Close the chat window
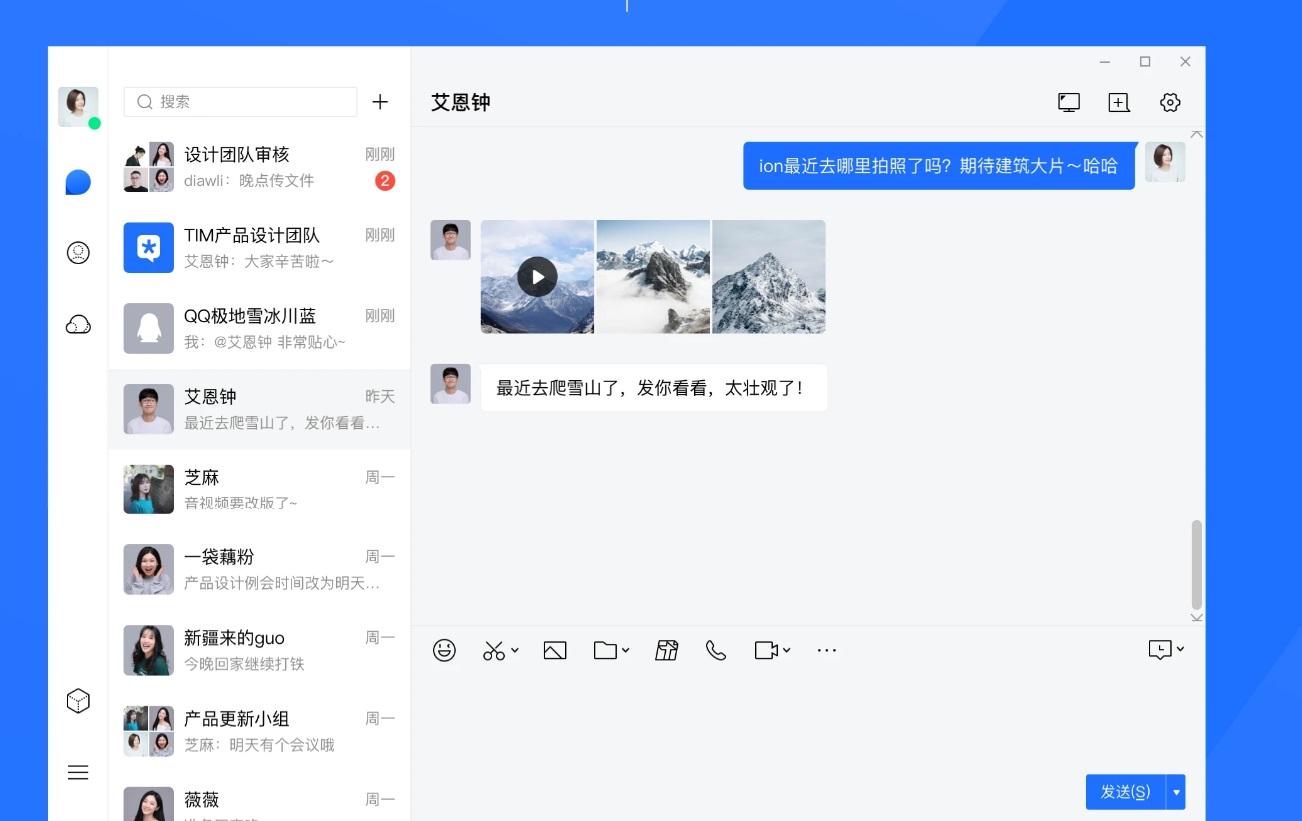This screenshot has width=1302, height=821. (x=1185, y=62)
